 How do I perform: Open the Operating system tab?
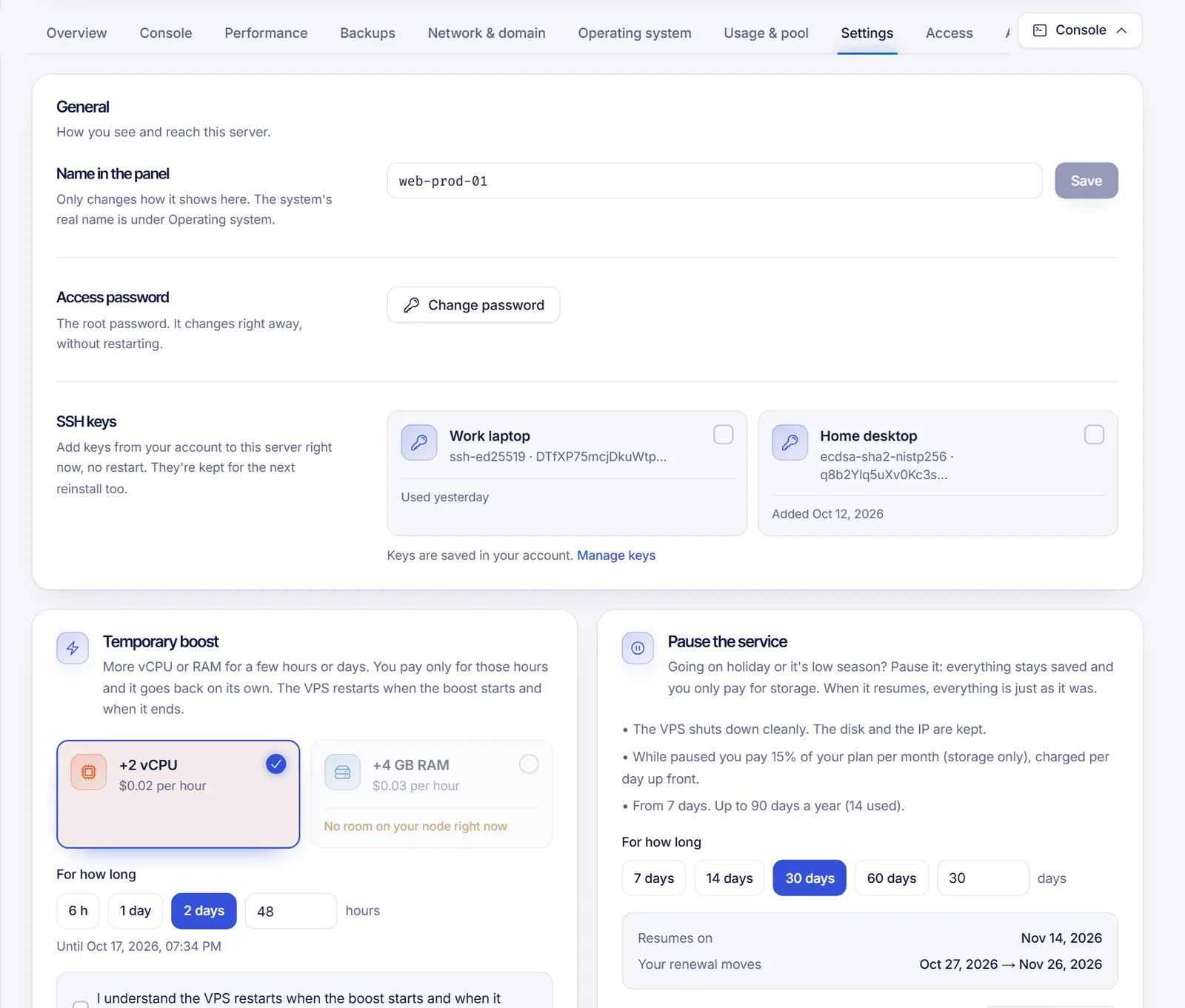pyautogui.click(x=635, y=33)
